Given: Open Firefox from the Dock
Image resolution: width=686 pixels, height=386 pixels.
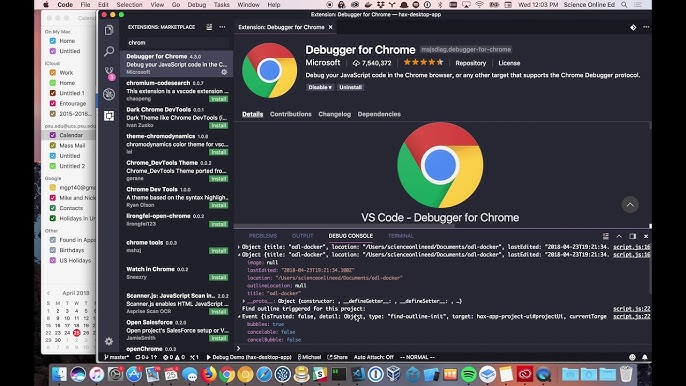Looking at the screenshot, I should pos(209,375).
